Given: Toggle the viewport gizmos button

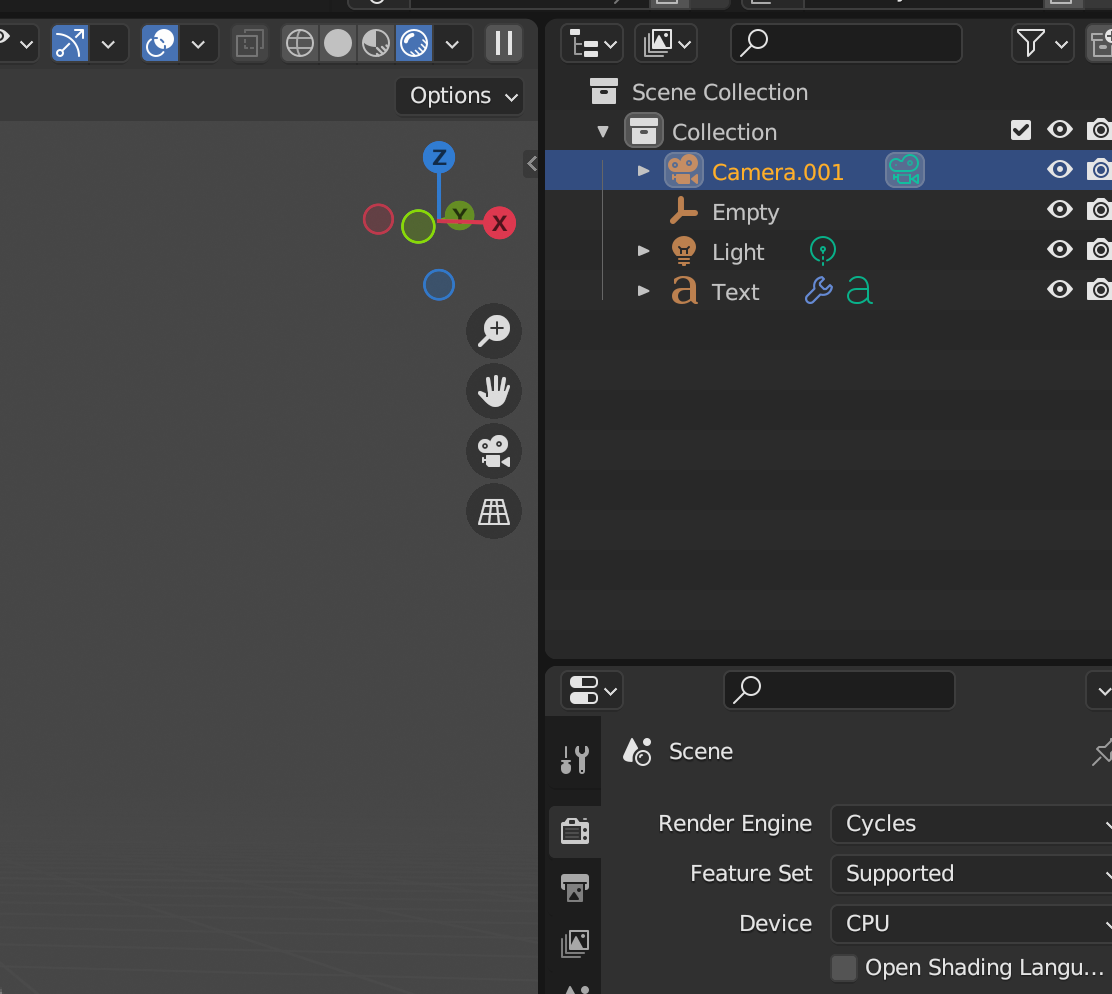Looking at the screenshot, I should (70, 44).
